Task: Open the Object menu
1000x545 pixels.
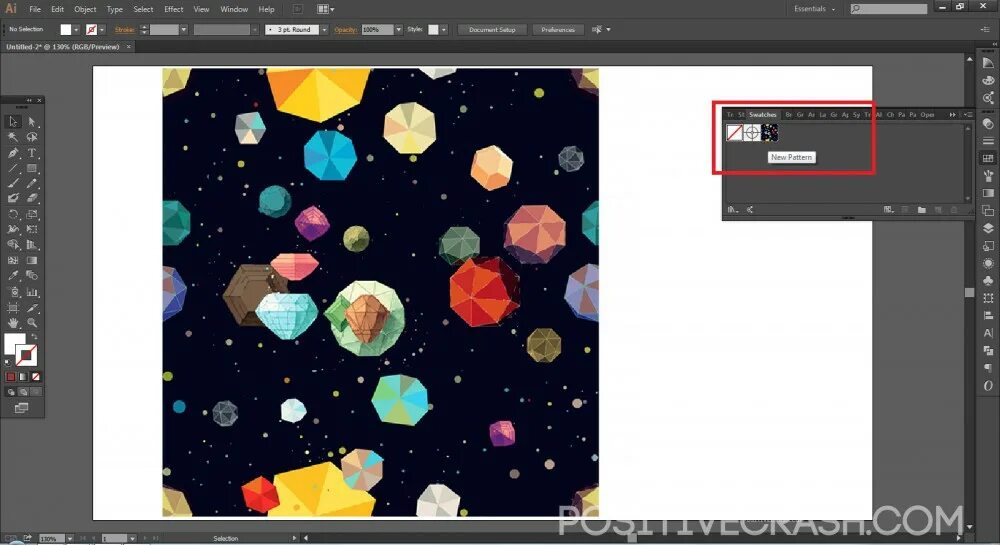Action: tap(85, 9)
